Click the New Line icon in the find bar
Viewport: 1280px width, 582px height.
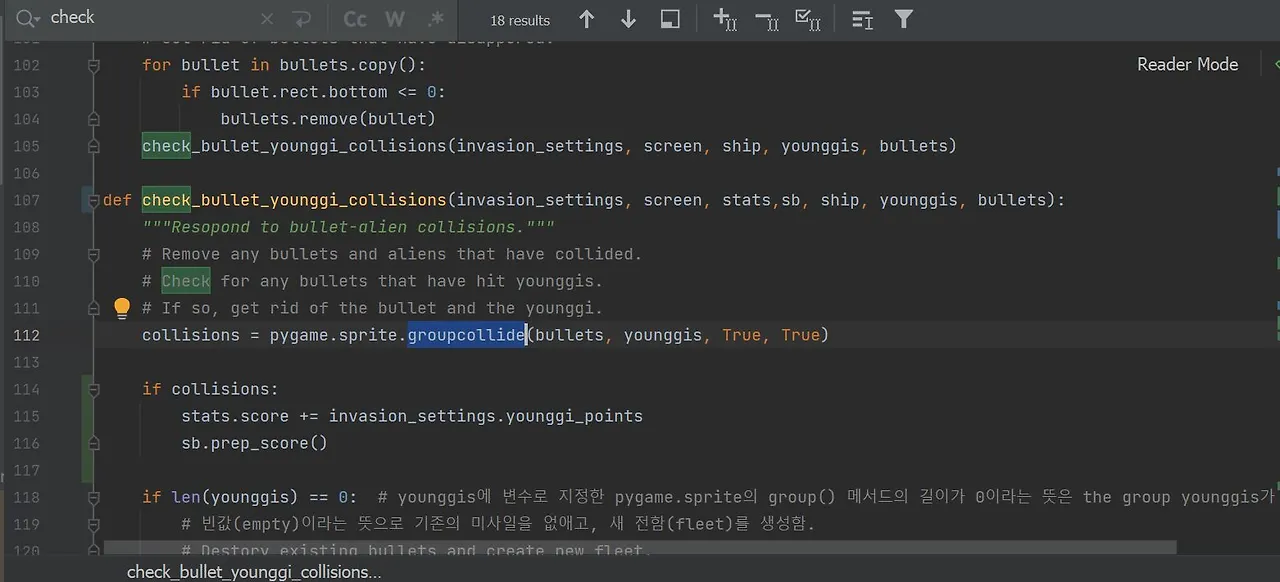pyautogui.click(x=301, y=19)
